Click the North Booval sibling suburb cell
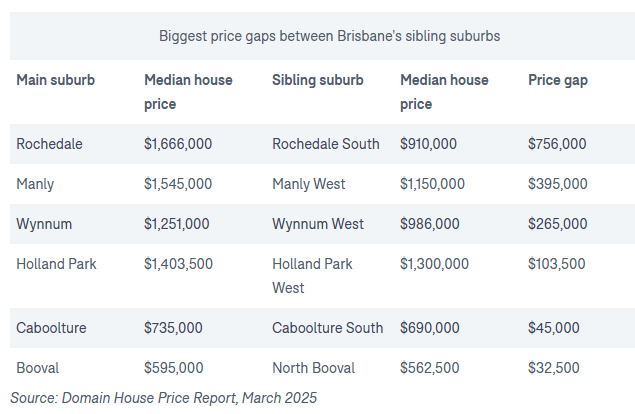This screenshot has width=635, height=414. 313,368
